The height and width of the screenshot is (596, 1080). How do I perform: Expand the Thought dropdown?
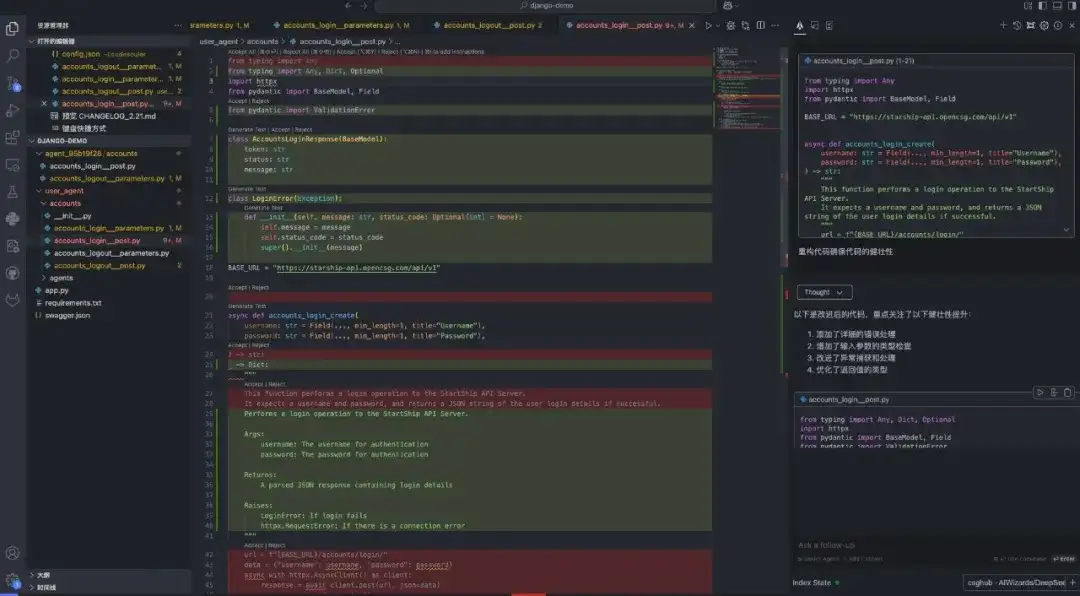click(x=824, y=292)
